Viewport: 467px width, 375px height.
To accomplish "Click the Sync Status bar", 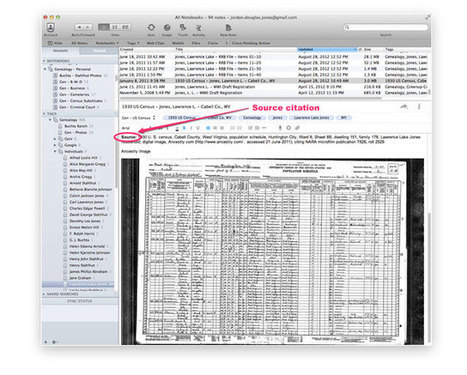I will [x=80, y=301].
